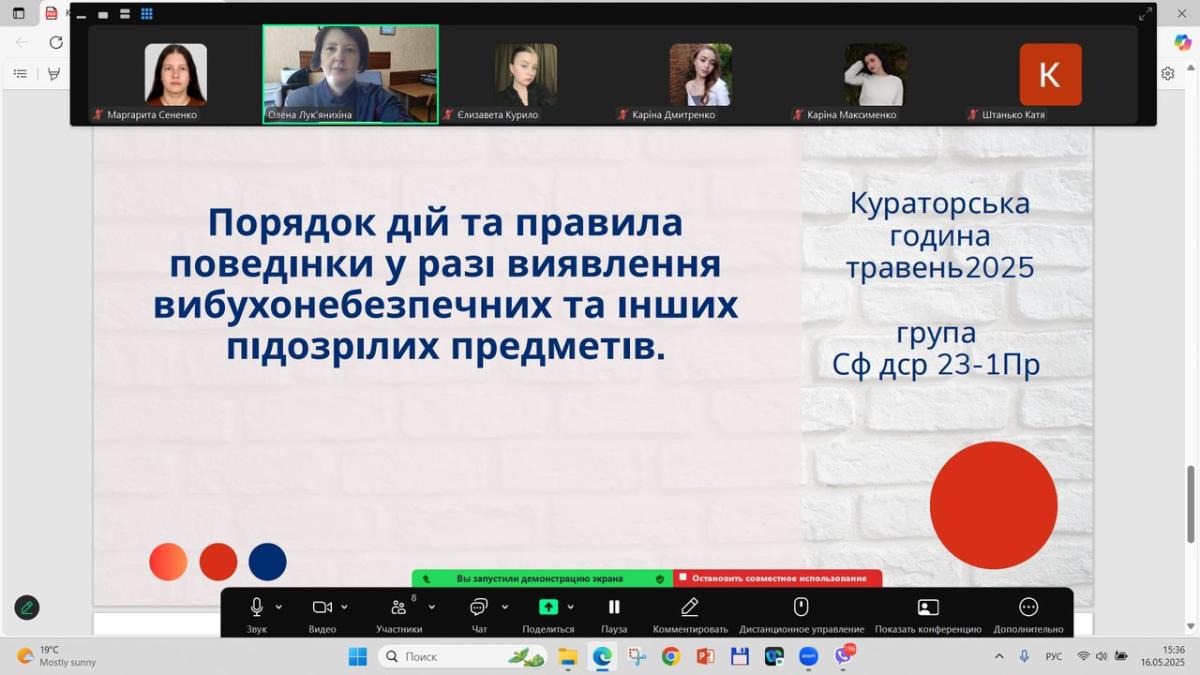Open the Комментировать annotation pencil tool
The width and height of the screenshot is (1200, 675).
(690, 607)
